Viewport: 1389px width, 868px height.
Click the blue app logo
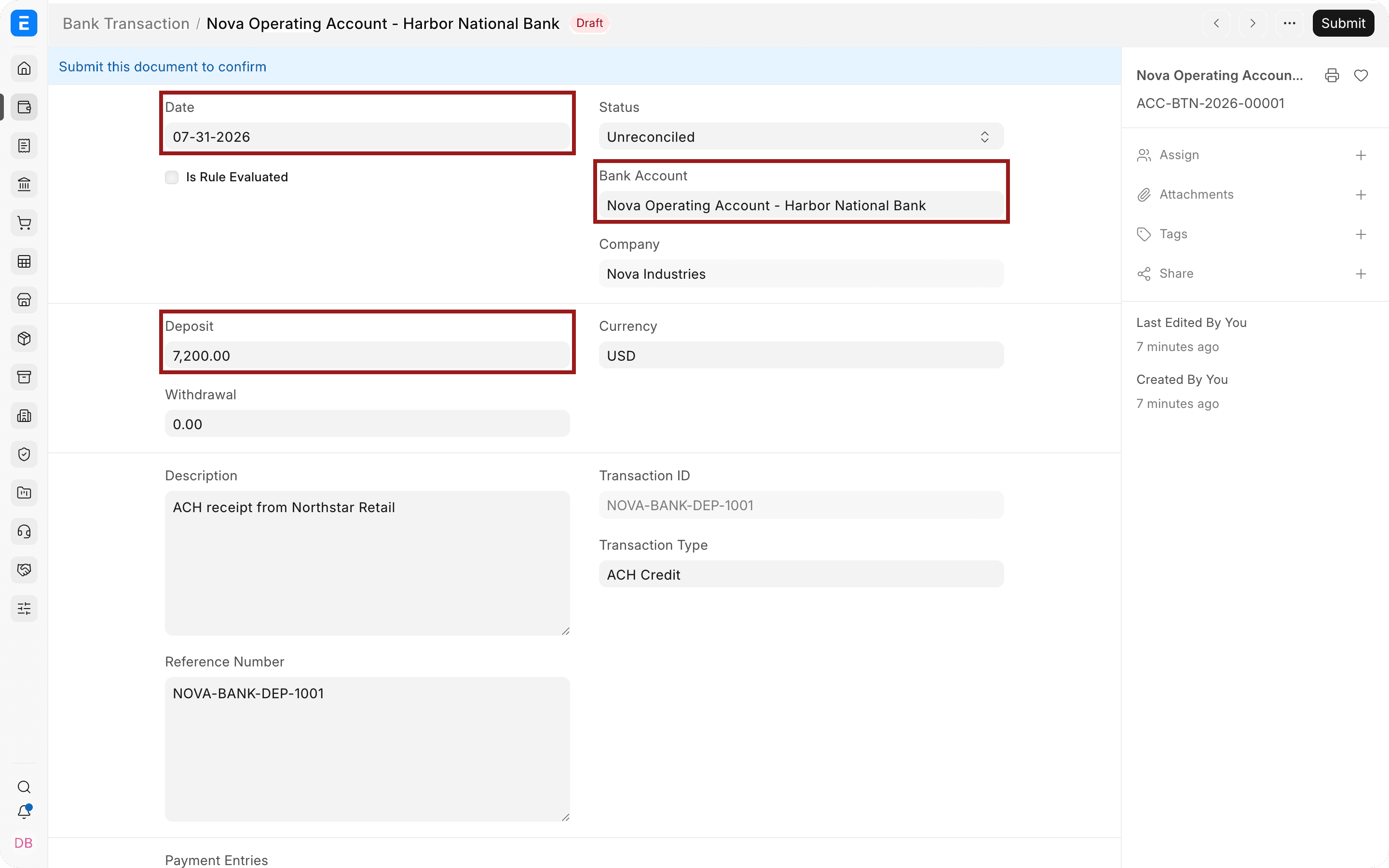click(24, 23)
